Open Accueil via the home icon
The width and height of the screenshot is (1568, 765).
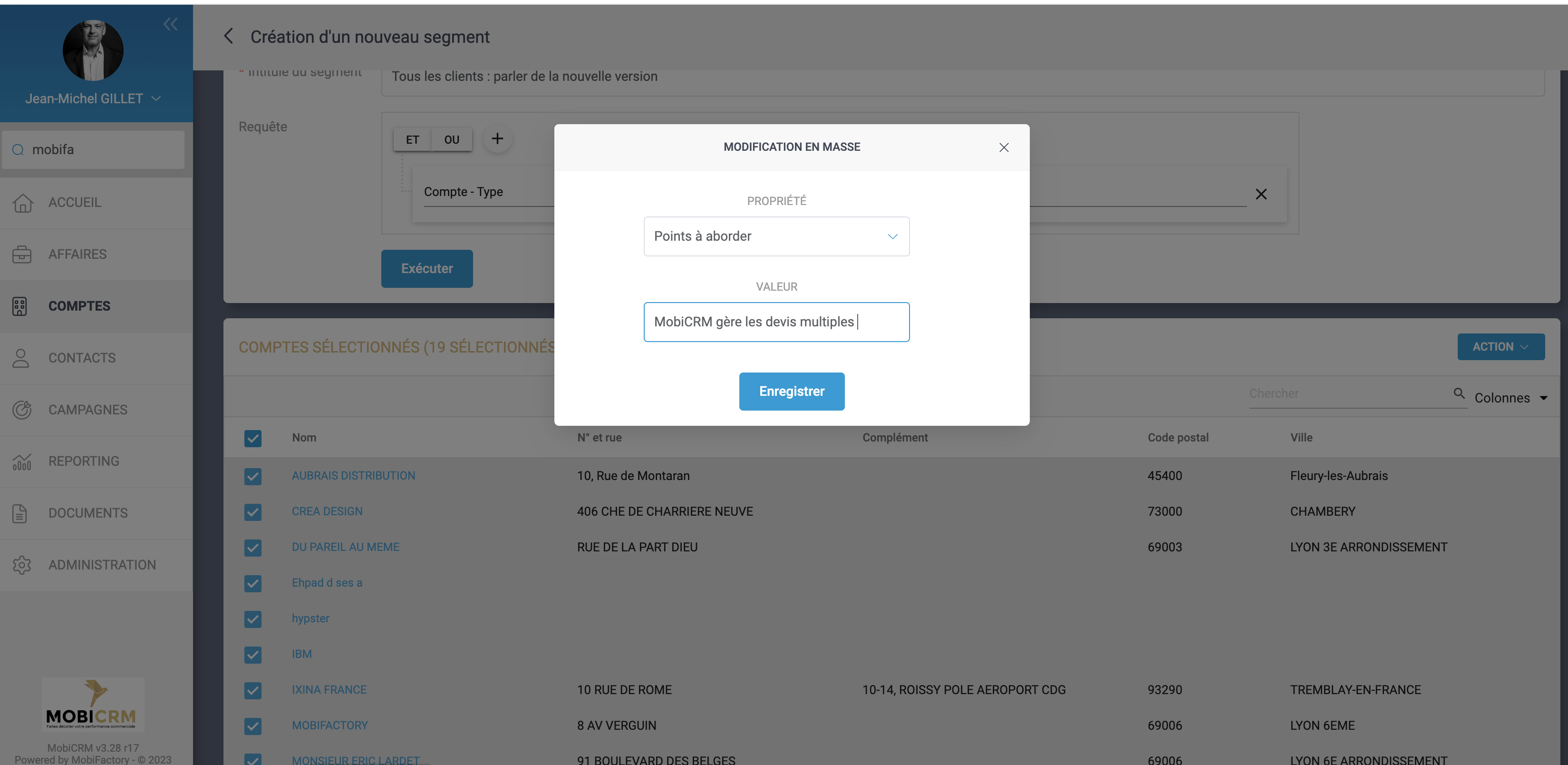point(22,202)
